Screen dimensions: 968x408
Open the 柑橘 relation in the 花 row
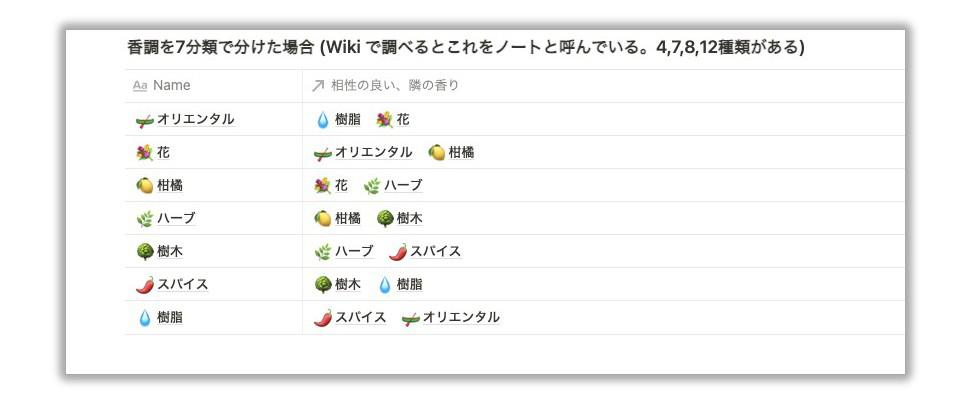pos(461,152)
